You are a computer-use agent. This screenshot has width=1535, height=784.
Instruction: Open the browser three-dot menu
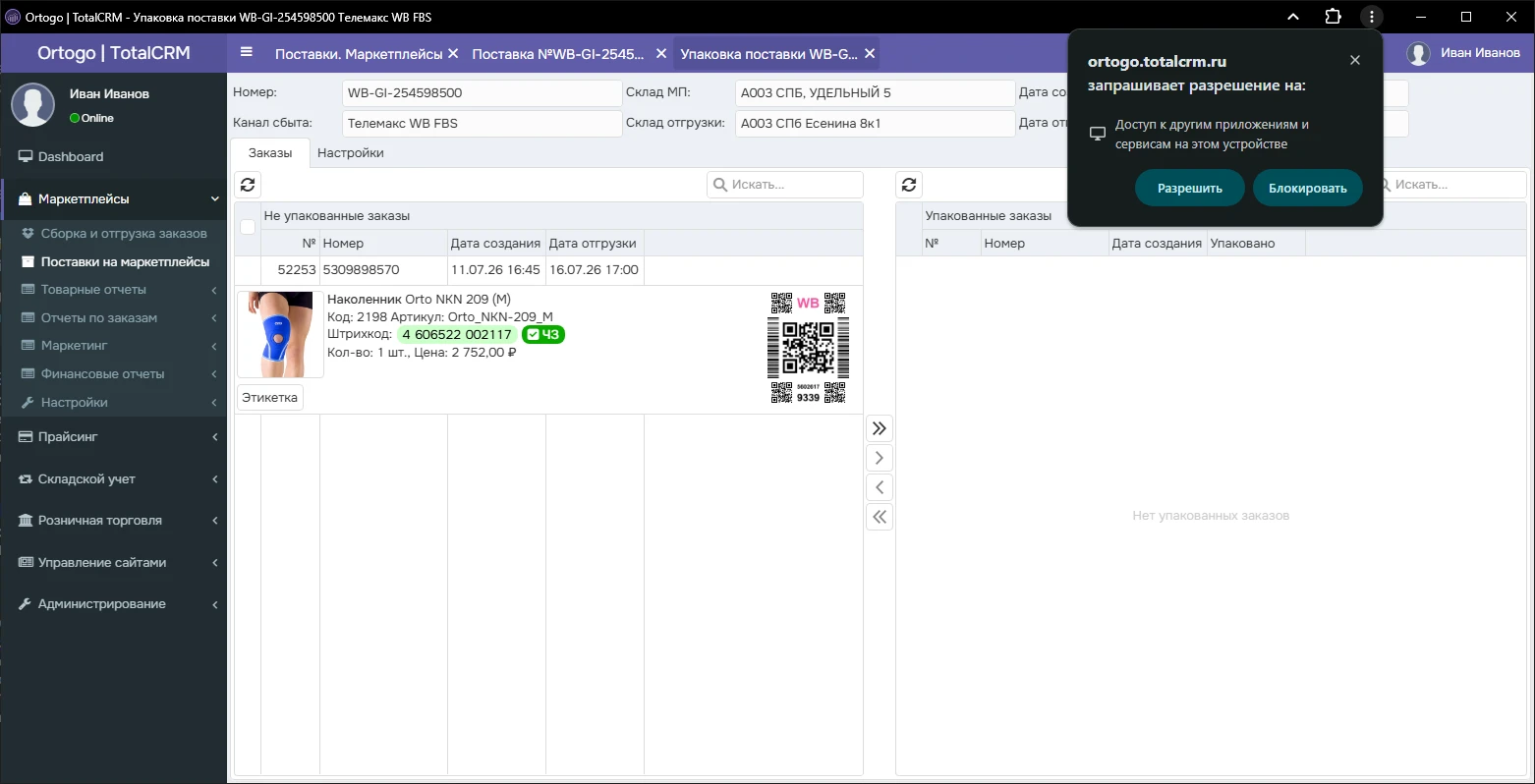click(1371, 17)
